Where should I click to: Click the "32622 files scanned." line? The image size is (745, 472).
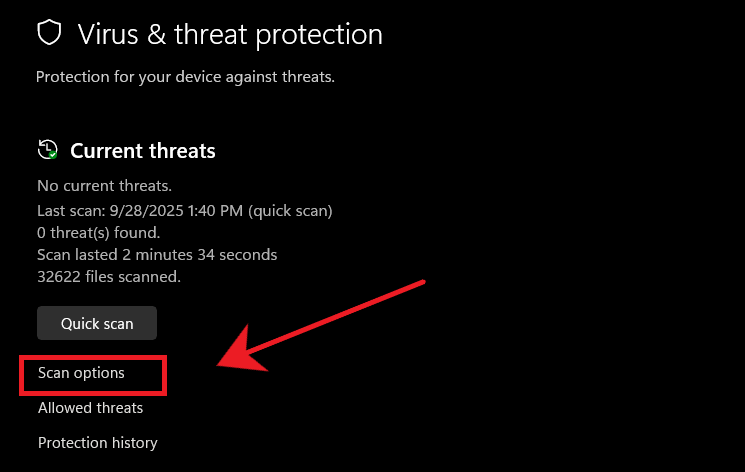coord(109,276)
